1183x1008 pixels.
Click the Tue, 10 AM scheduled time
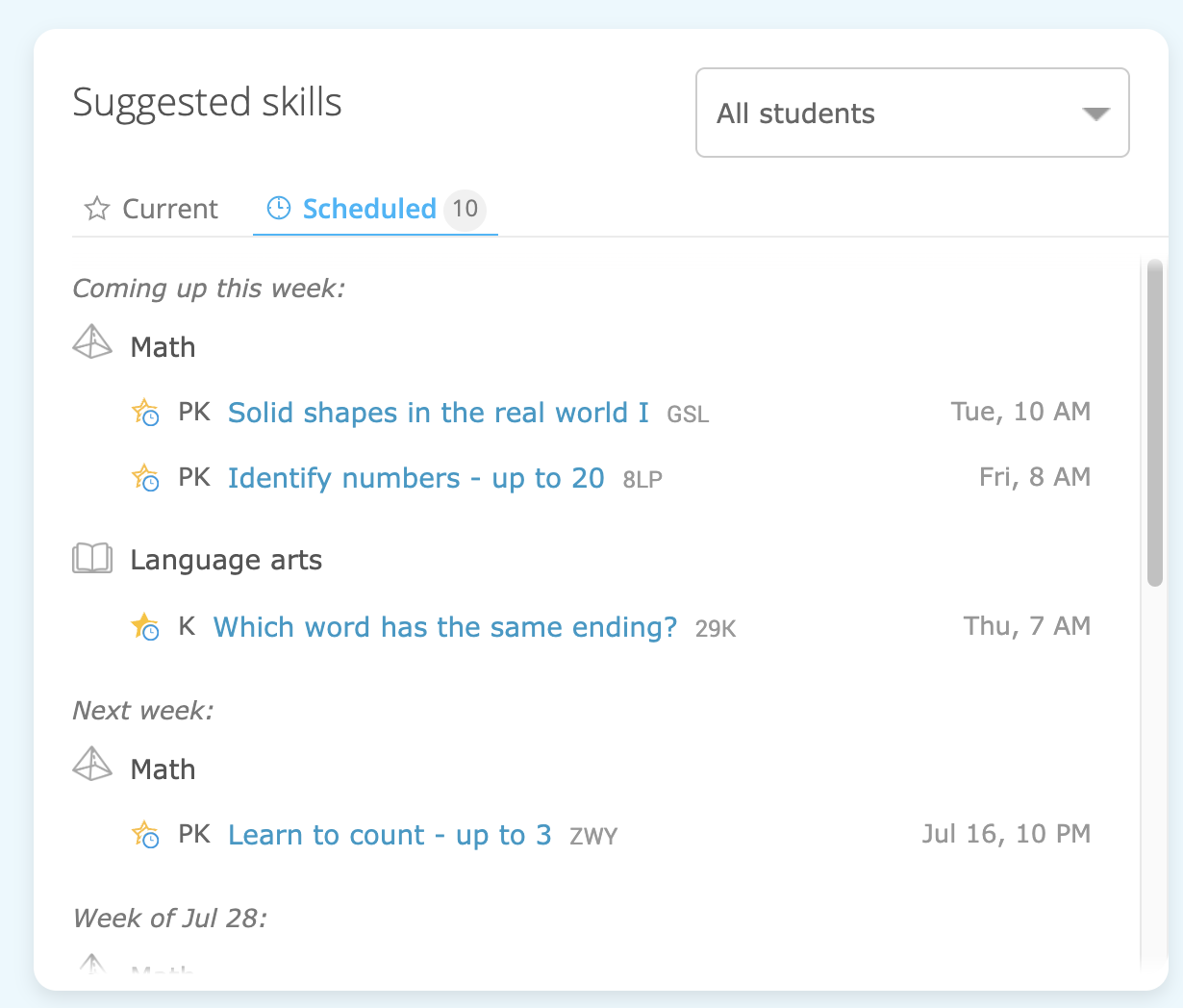click(x=1020, y=412)
